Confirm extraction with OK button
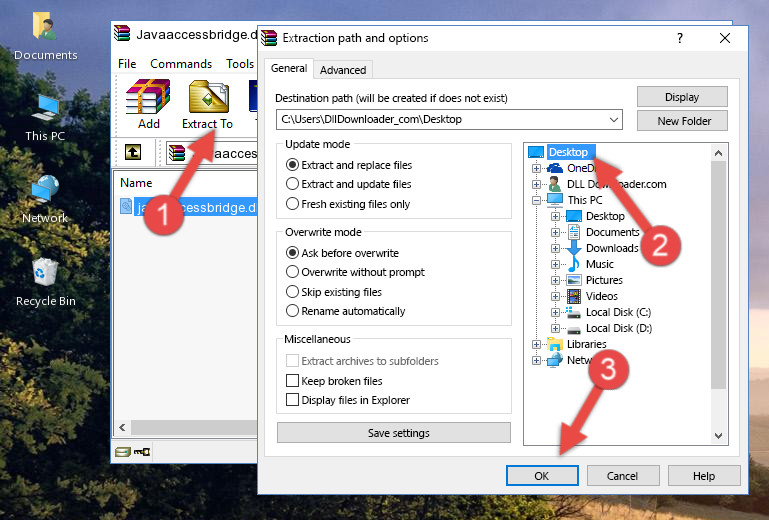This screenshot has height=520, width=769. 542,476
